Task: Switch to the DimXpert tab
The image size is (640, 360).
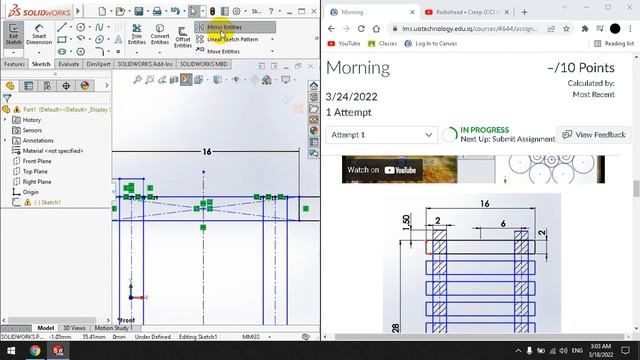Action: pyautogui.click(x=98, y=64)
